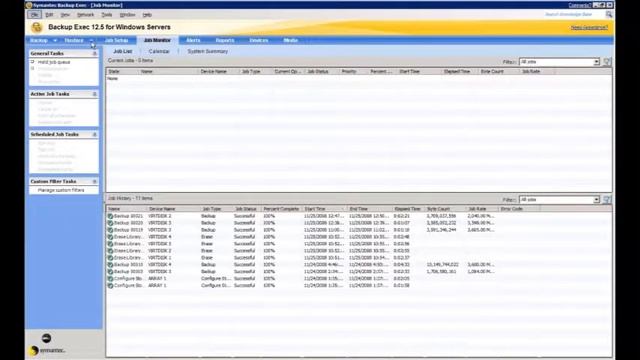
Task: Switch to the Job Setup tab
Action: [116, 40]
